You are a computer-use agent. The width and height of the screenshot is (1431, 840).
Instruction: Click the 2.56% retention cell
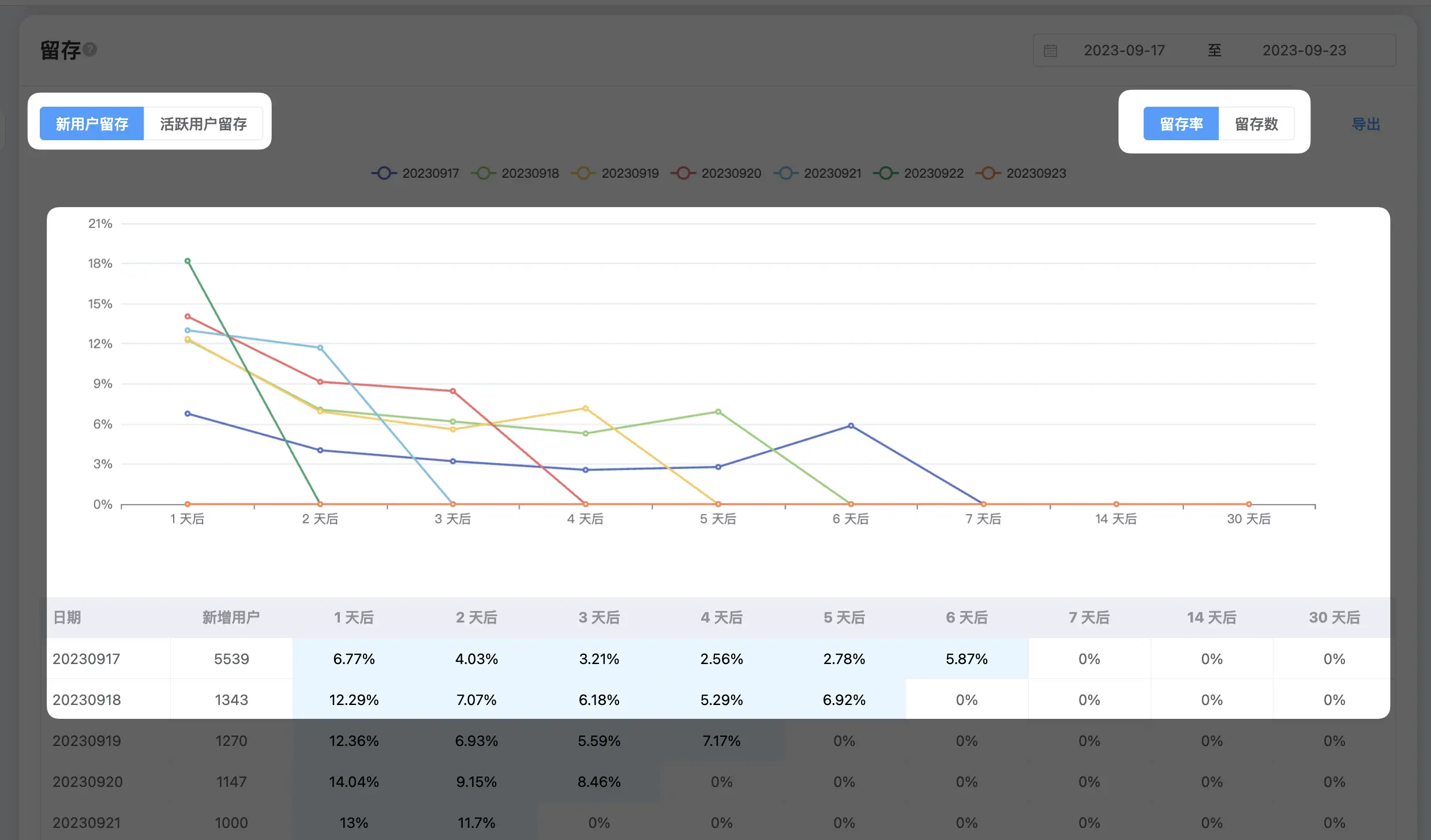[721, 659]
